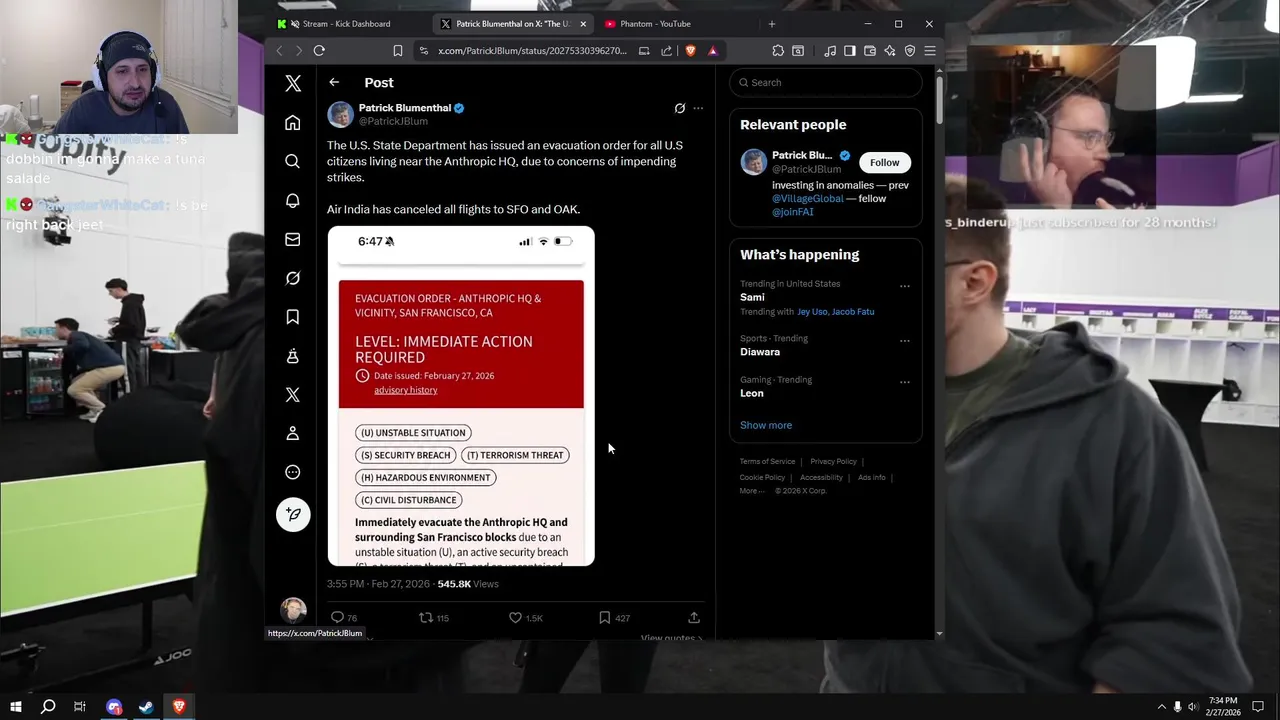Open browser Extensions puzzle icon

778,51
